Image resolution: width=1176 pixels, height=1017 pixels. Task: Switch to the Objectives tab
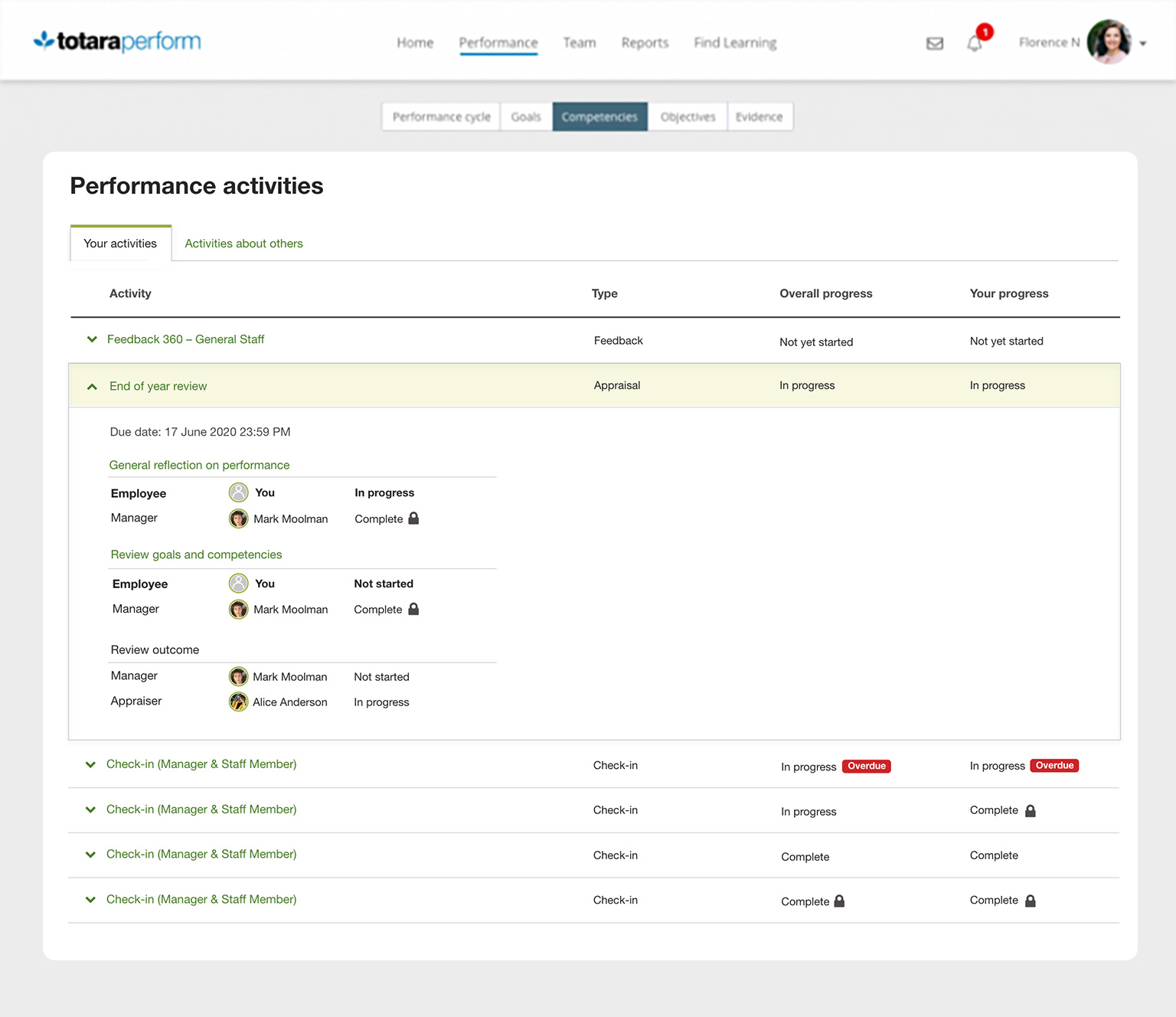(688, 116)
